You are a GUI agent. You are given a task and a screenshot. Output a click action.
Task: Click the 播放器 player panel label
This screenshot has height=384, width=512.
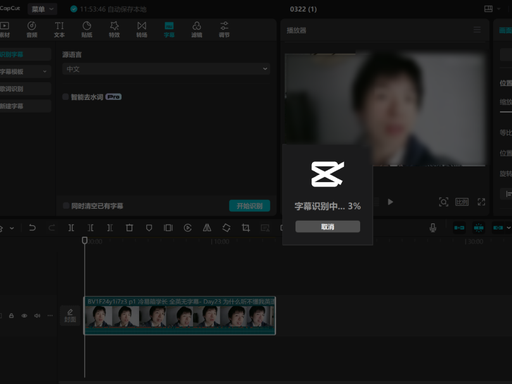click(296, 30)
